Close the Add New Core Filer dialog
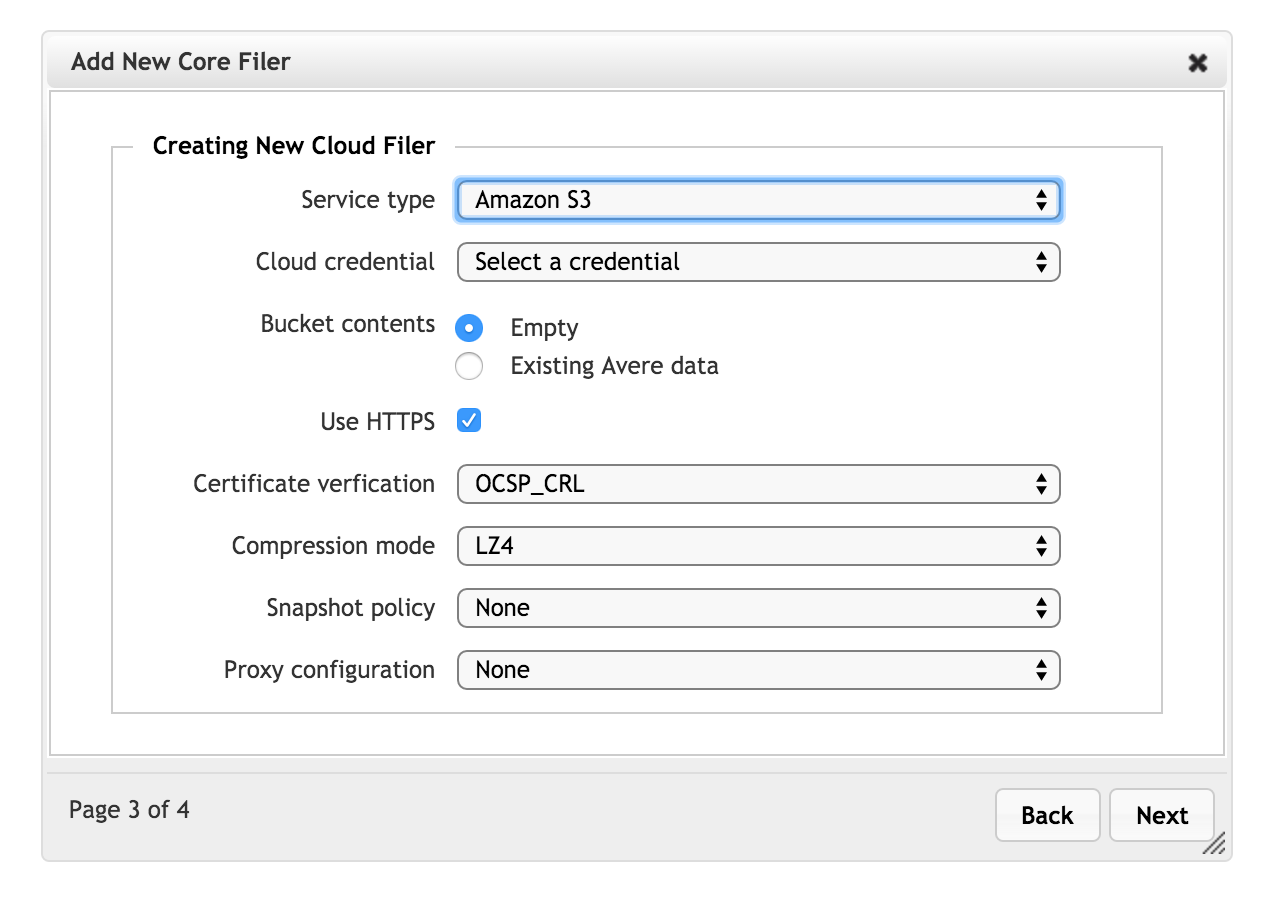Viewport: 1270px width, 897px height. point(1197,62)
